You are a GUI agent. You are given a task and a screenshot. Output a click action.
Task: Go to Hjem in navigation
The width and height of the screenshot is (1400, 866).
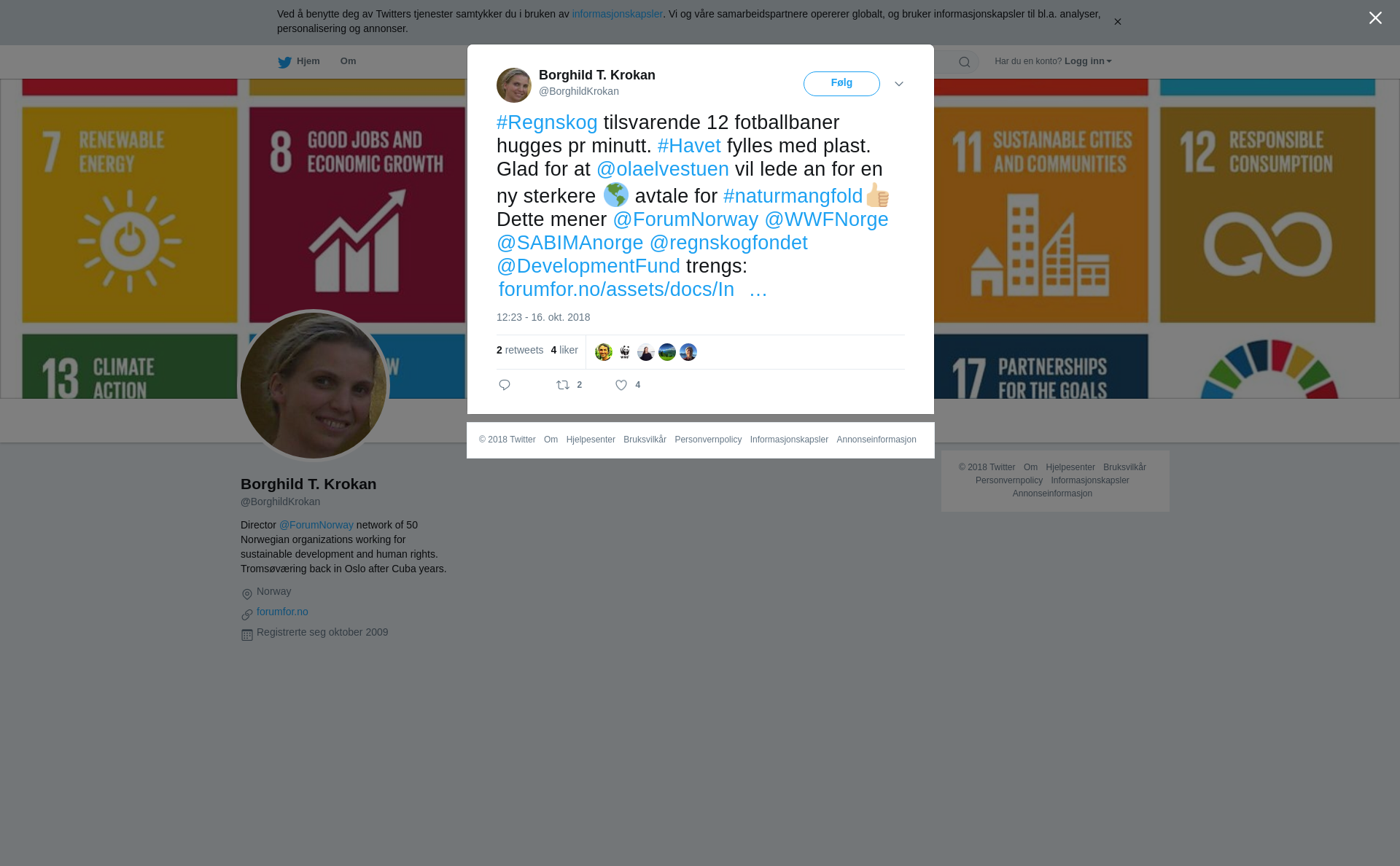coord(308,61)
